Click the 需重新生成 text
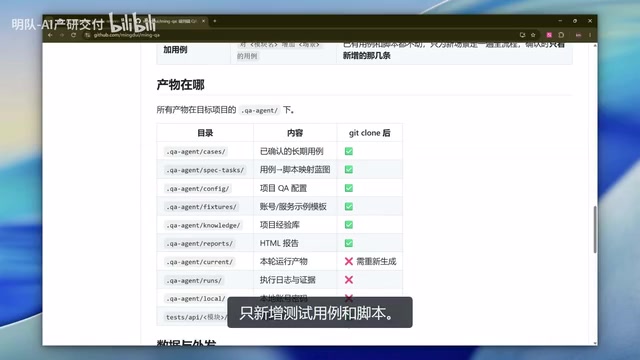 [376, 262]
